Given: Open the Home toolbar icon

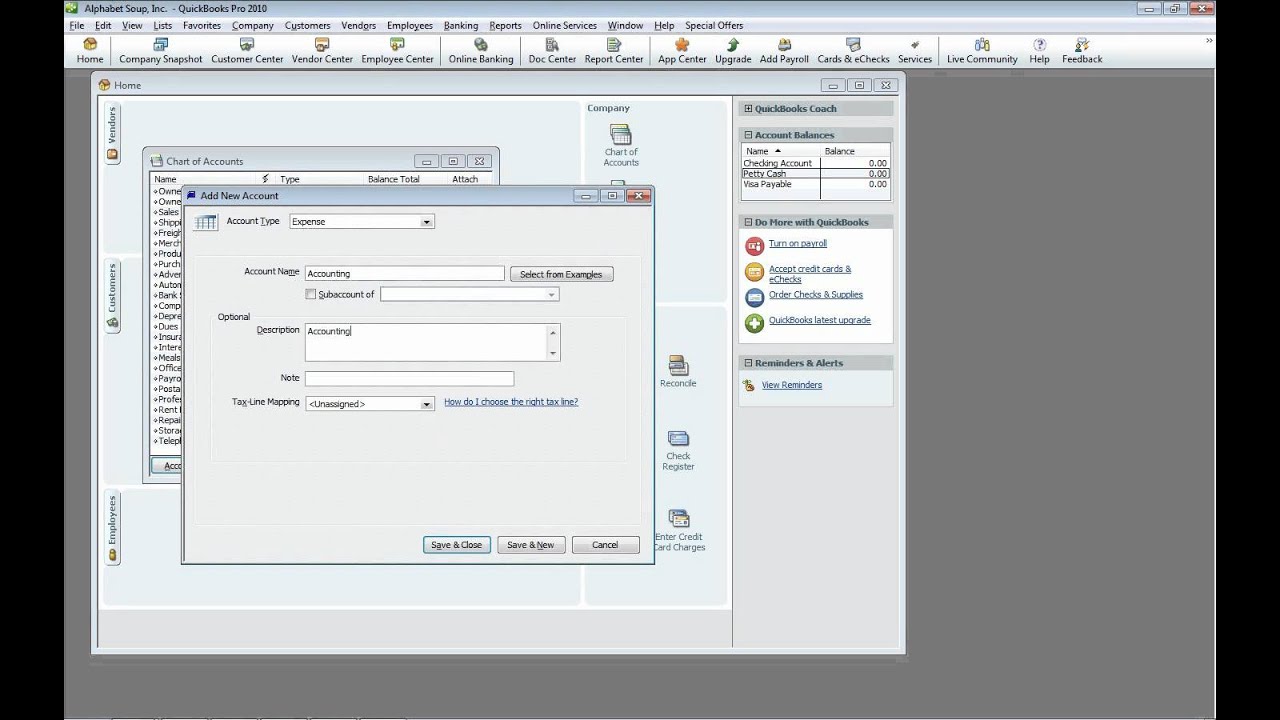Looking at the screenshot, I should pyautogui.click(x=90, y=51).
